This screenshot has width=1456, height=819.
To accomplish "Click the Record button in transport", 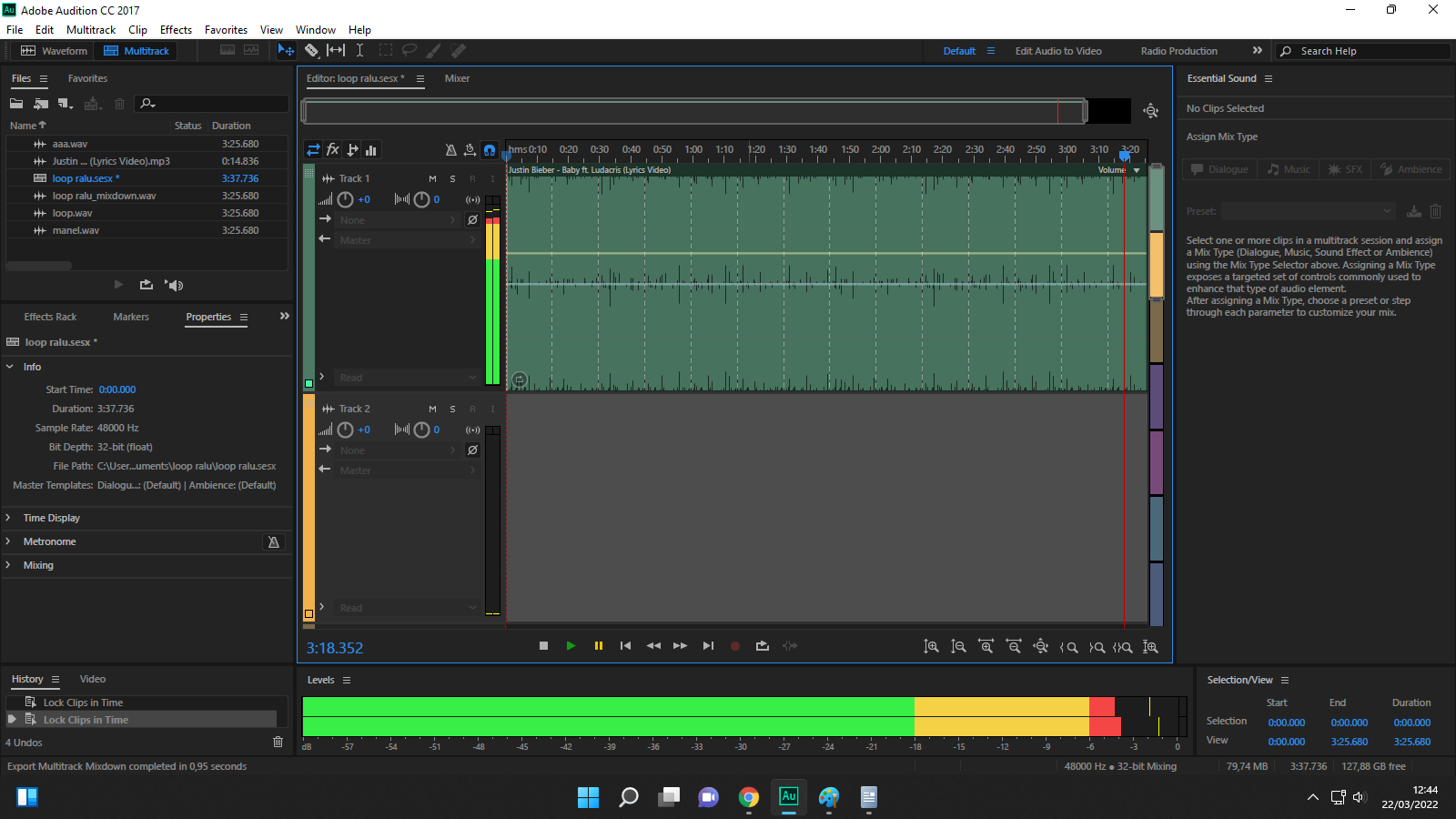I will tap(735, 646).
